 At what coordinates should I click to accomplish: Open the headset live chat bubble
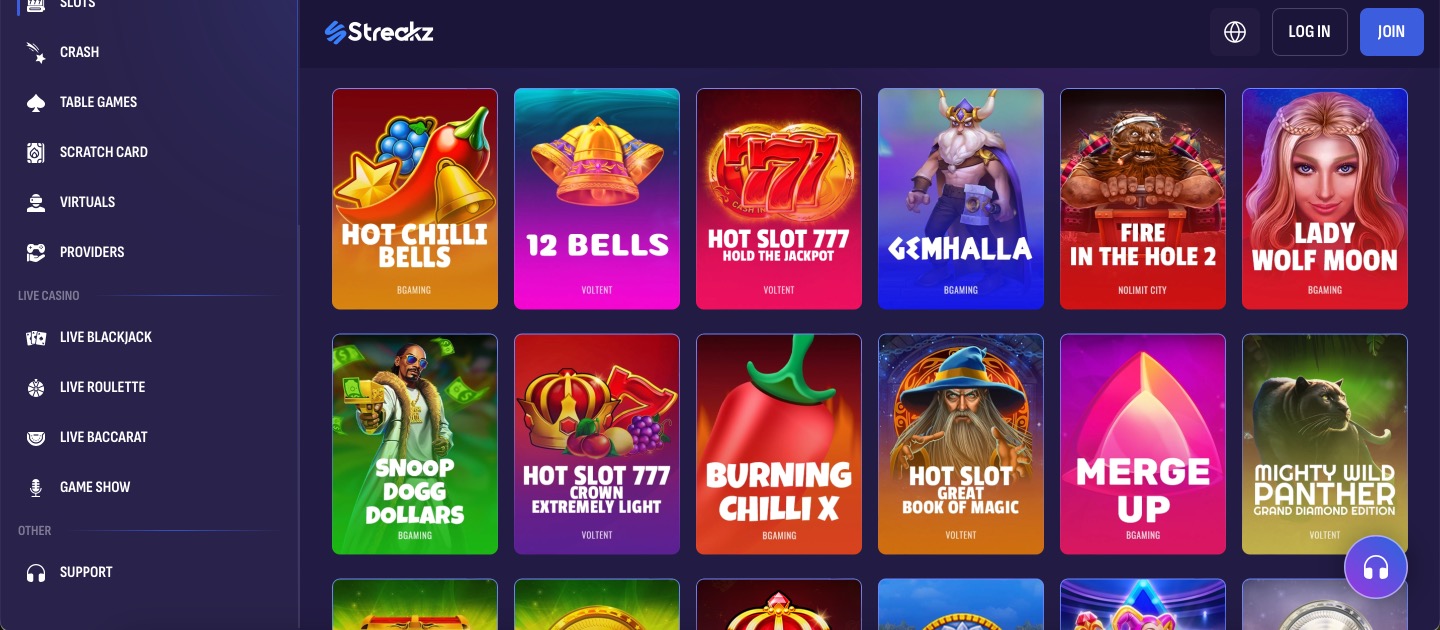point(1376,568)
